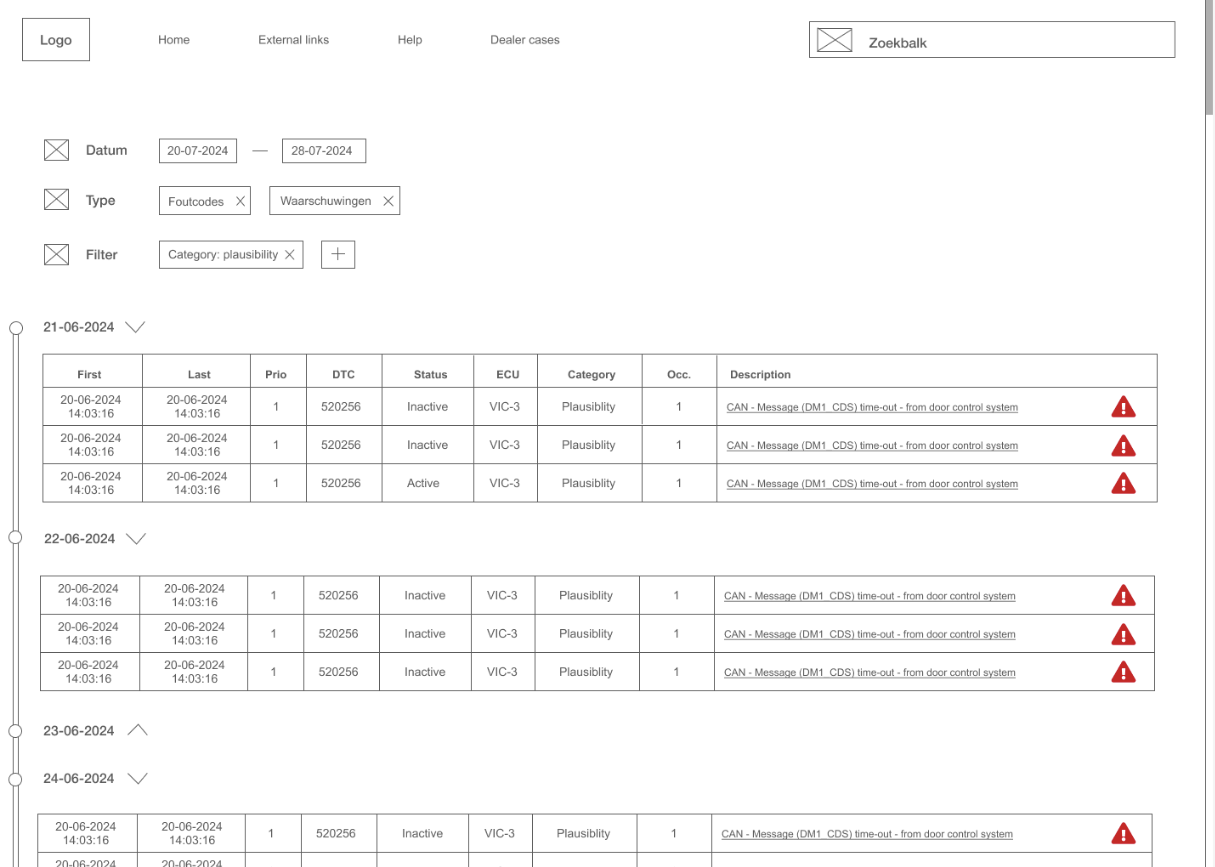The image size is (1215, 867).
Task: Click the timeline marker for 22-06-2024
Action: 15,538
